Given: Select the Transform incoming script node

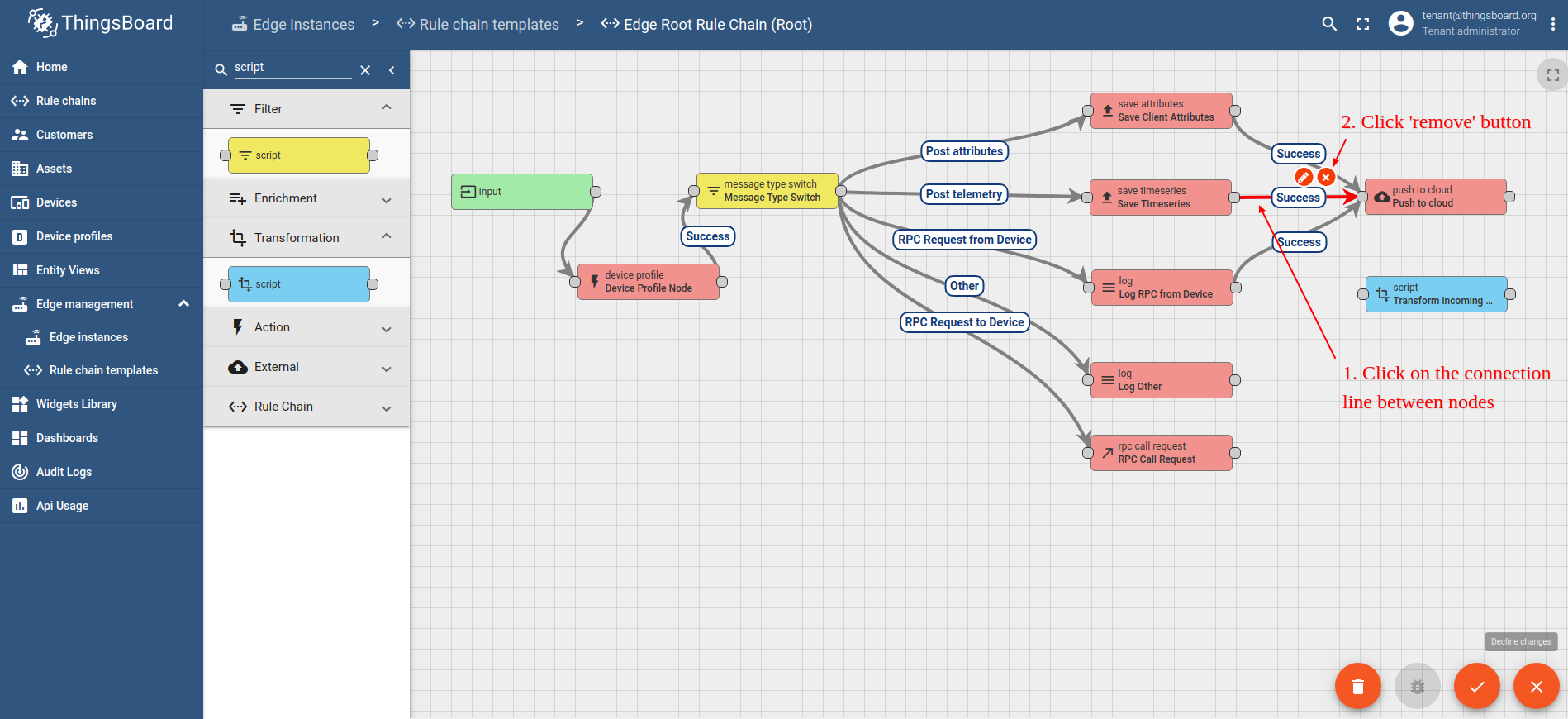Looking at the screenshot, I should (x=1437, y=294).
